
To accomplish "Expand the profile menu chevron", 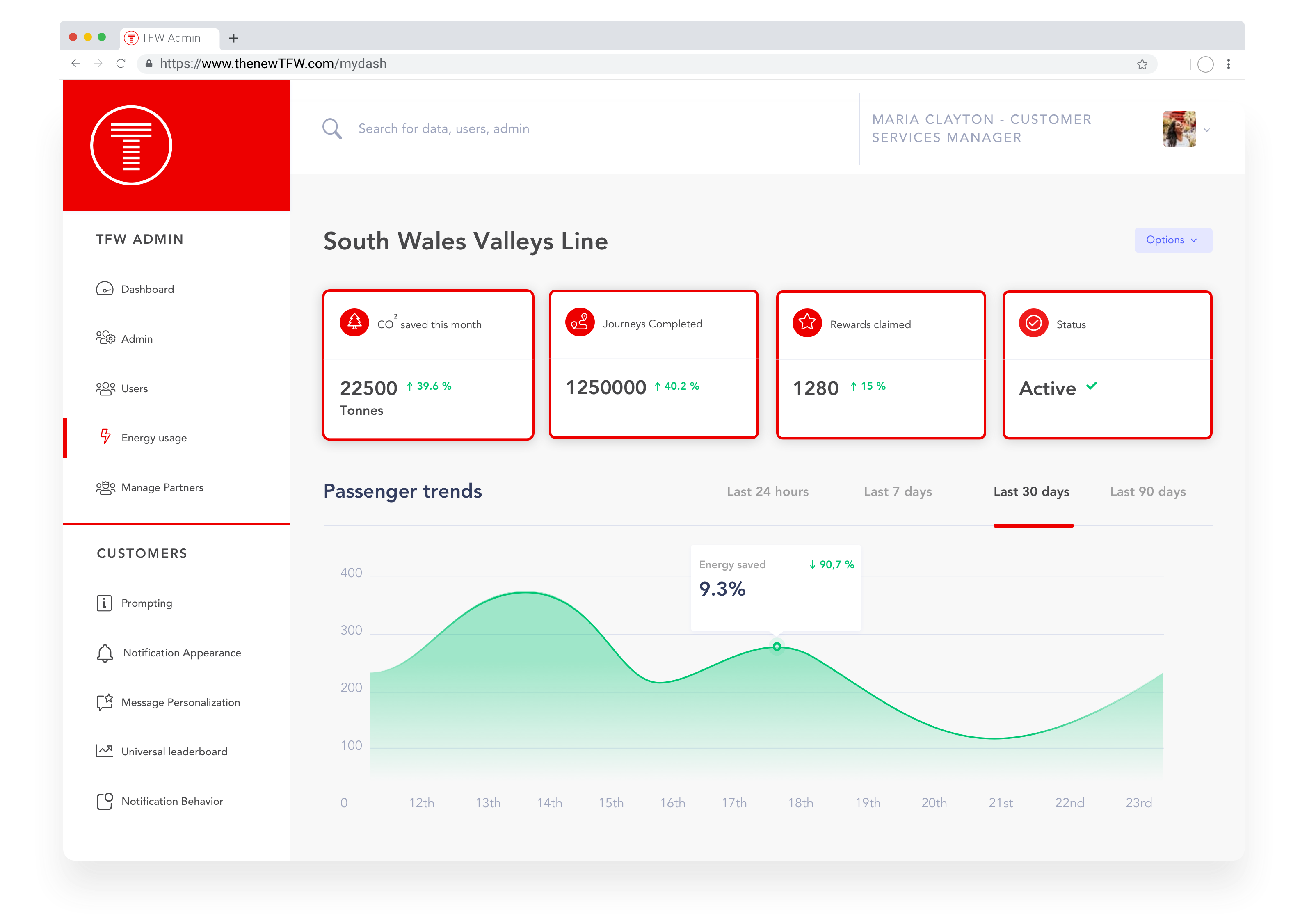I will (1207, 130).
